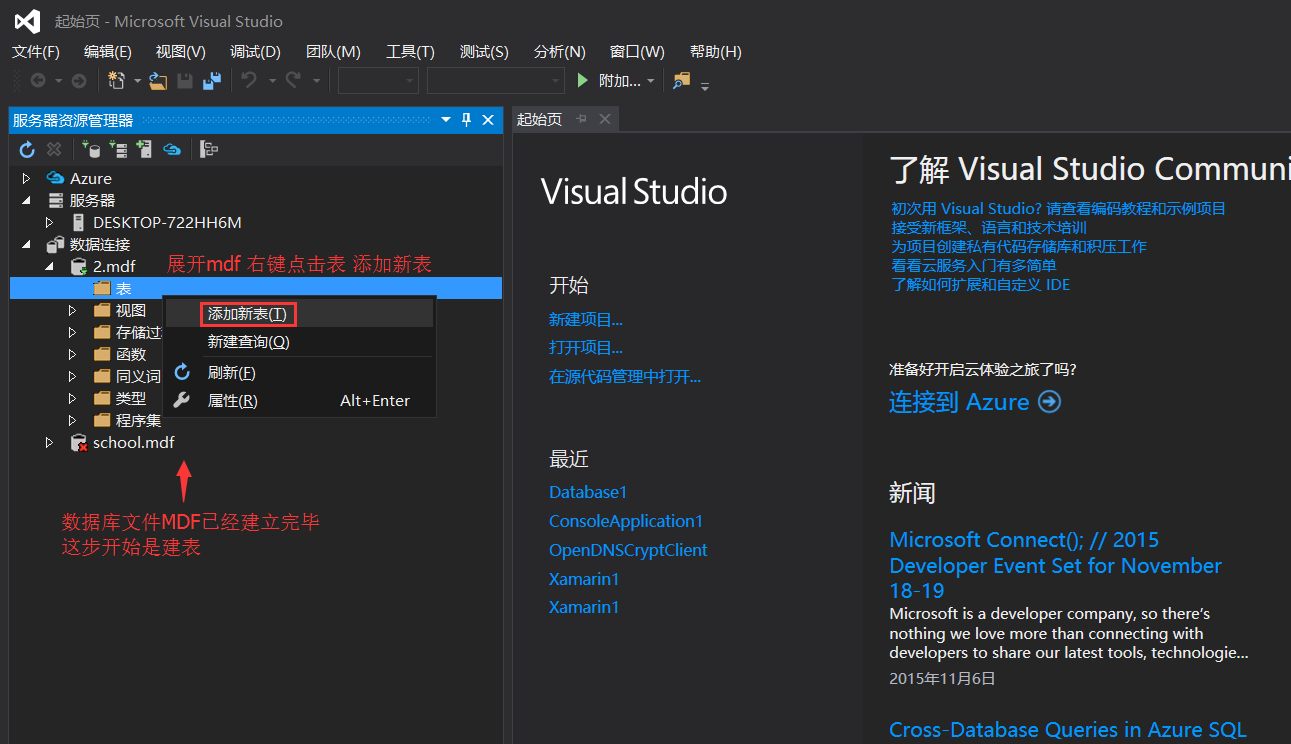Screen dimensions: 1291x744
Task: Click the Redo arrow icon
Action: click(x=294, y=81)
